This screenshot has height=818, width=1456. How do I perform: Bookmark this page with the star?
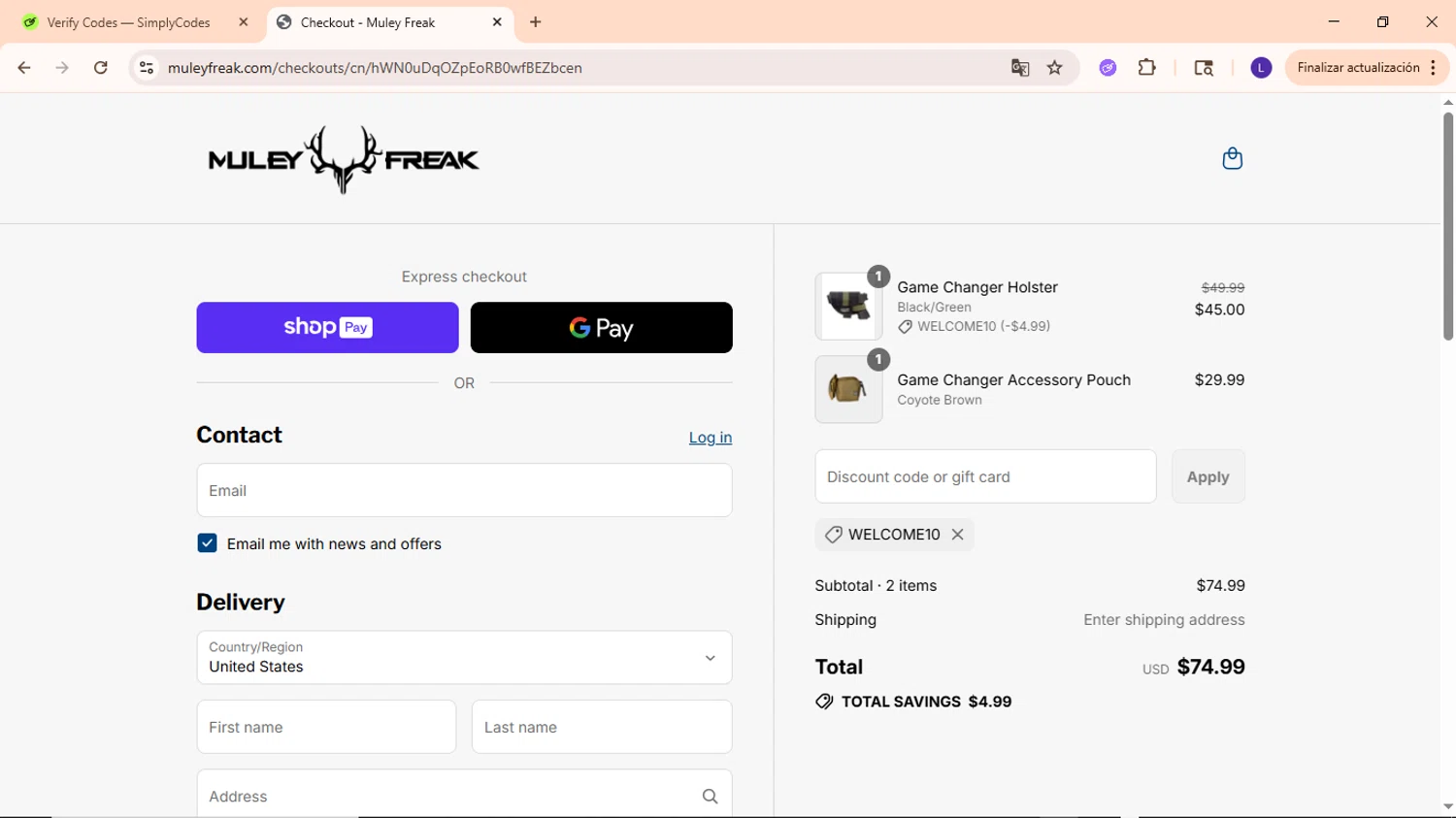pos(1055,68)
